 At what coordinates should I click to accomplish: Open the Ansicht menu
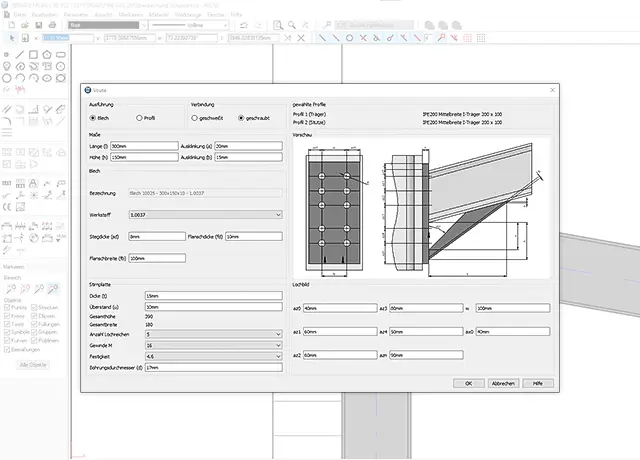coord(101,16)
